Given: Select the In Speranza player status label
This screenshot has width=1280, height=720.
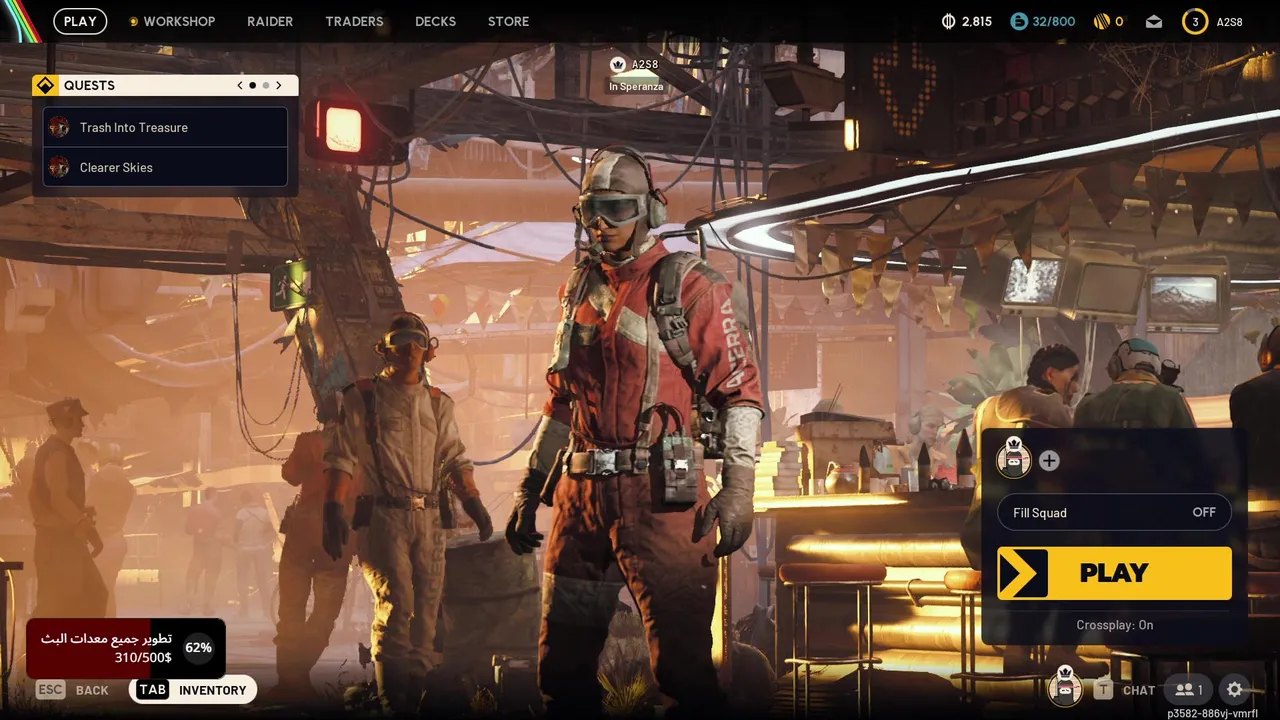Looking at the screenshot, I should [636, 87].
